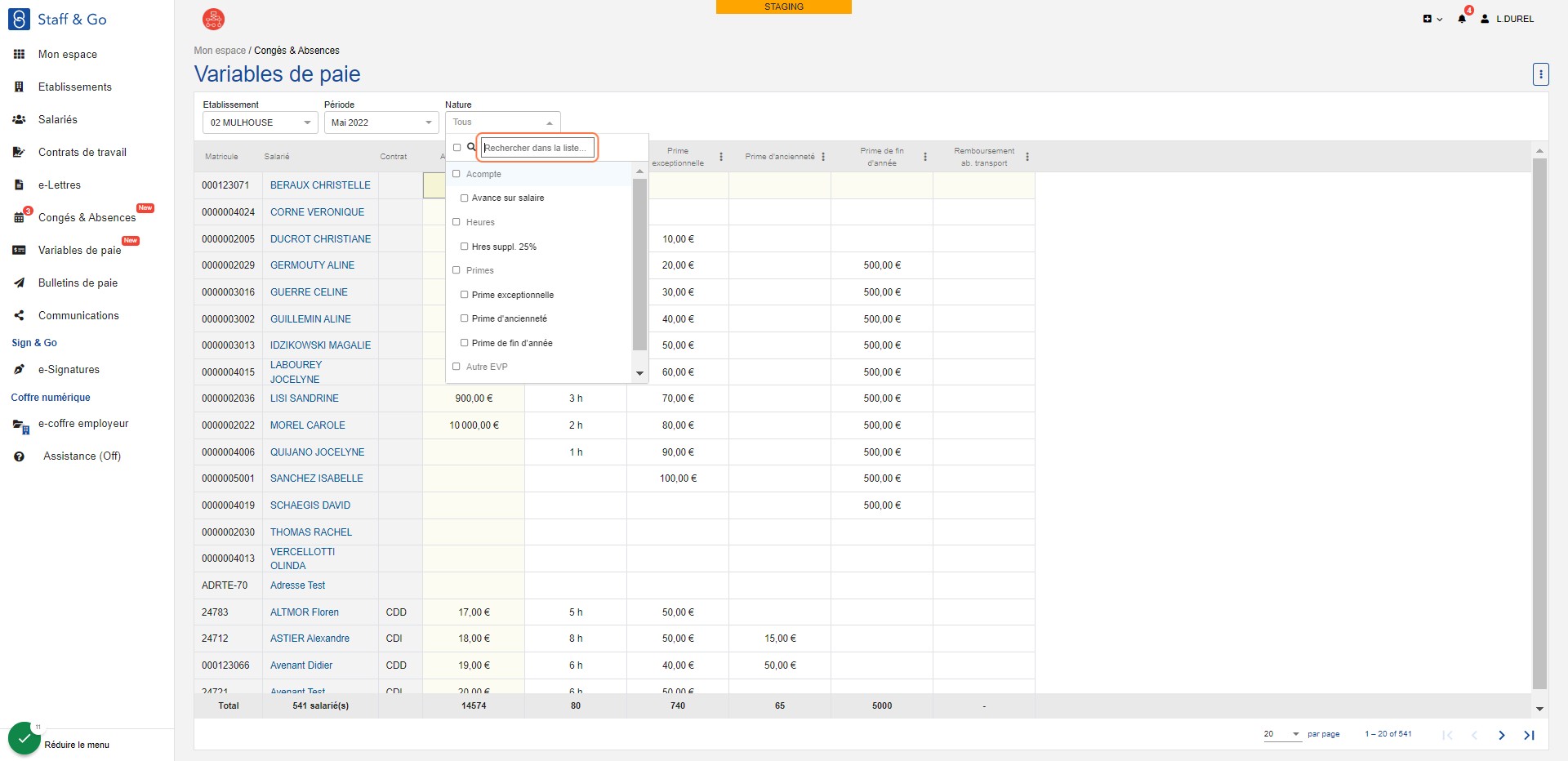The image size is (1568, 761).
Task: Open the page options kebab menu
Action: point(1540,74)
